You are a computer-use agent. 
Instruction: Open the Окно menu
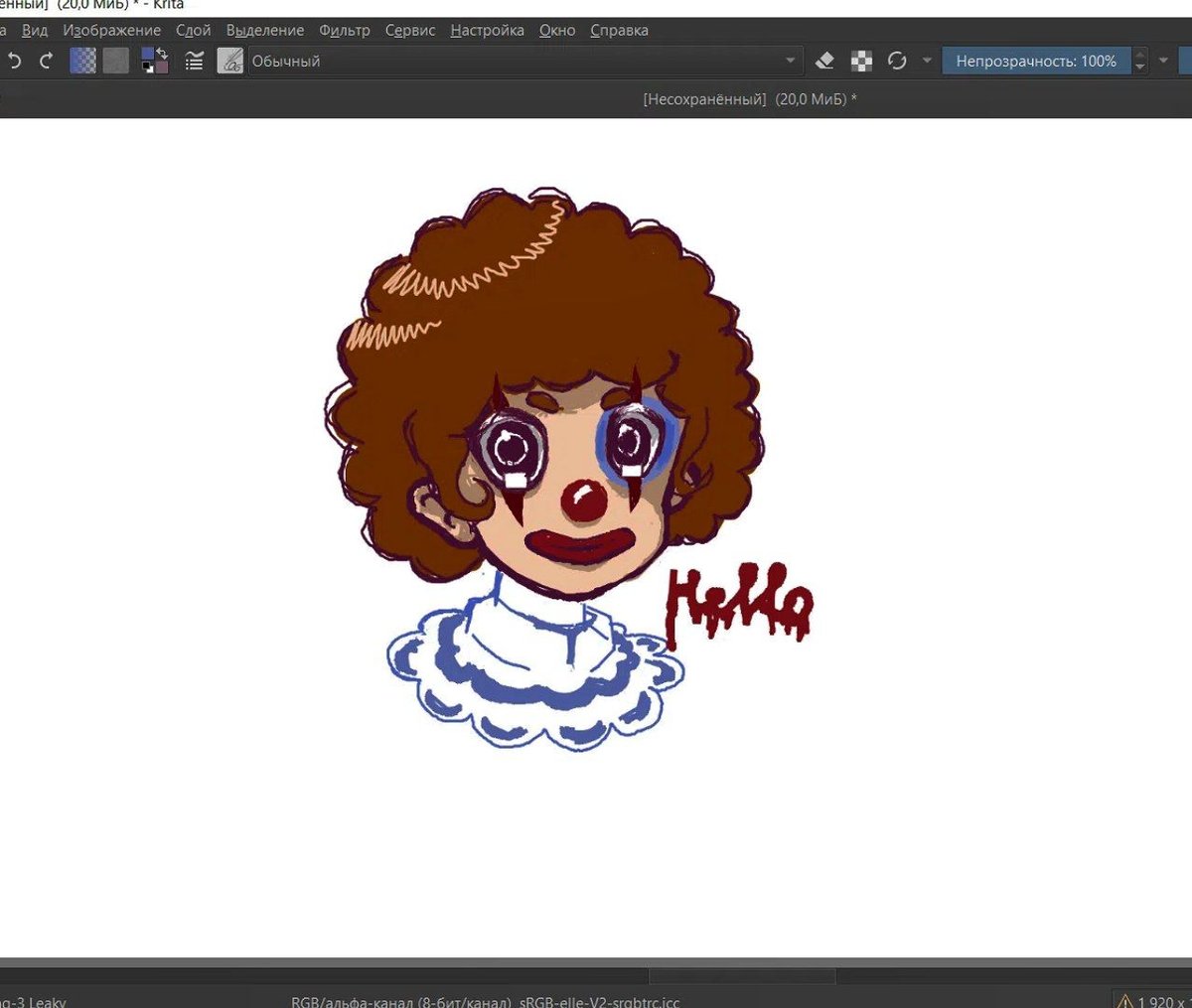click(x=557, y=30)
